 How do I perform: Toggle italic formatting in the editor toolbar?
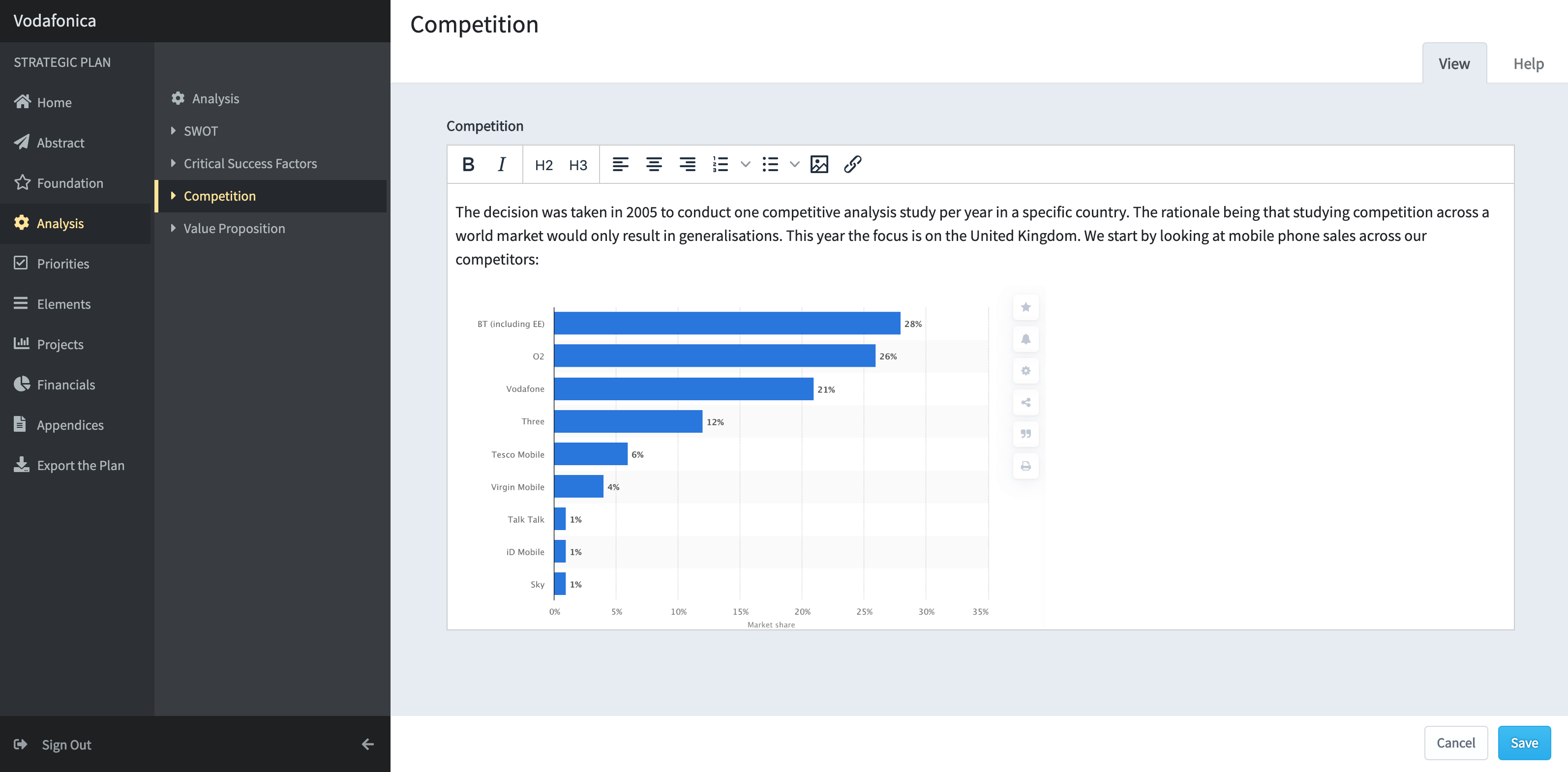[x=502, y=164]
